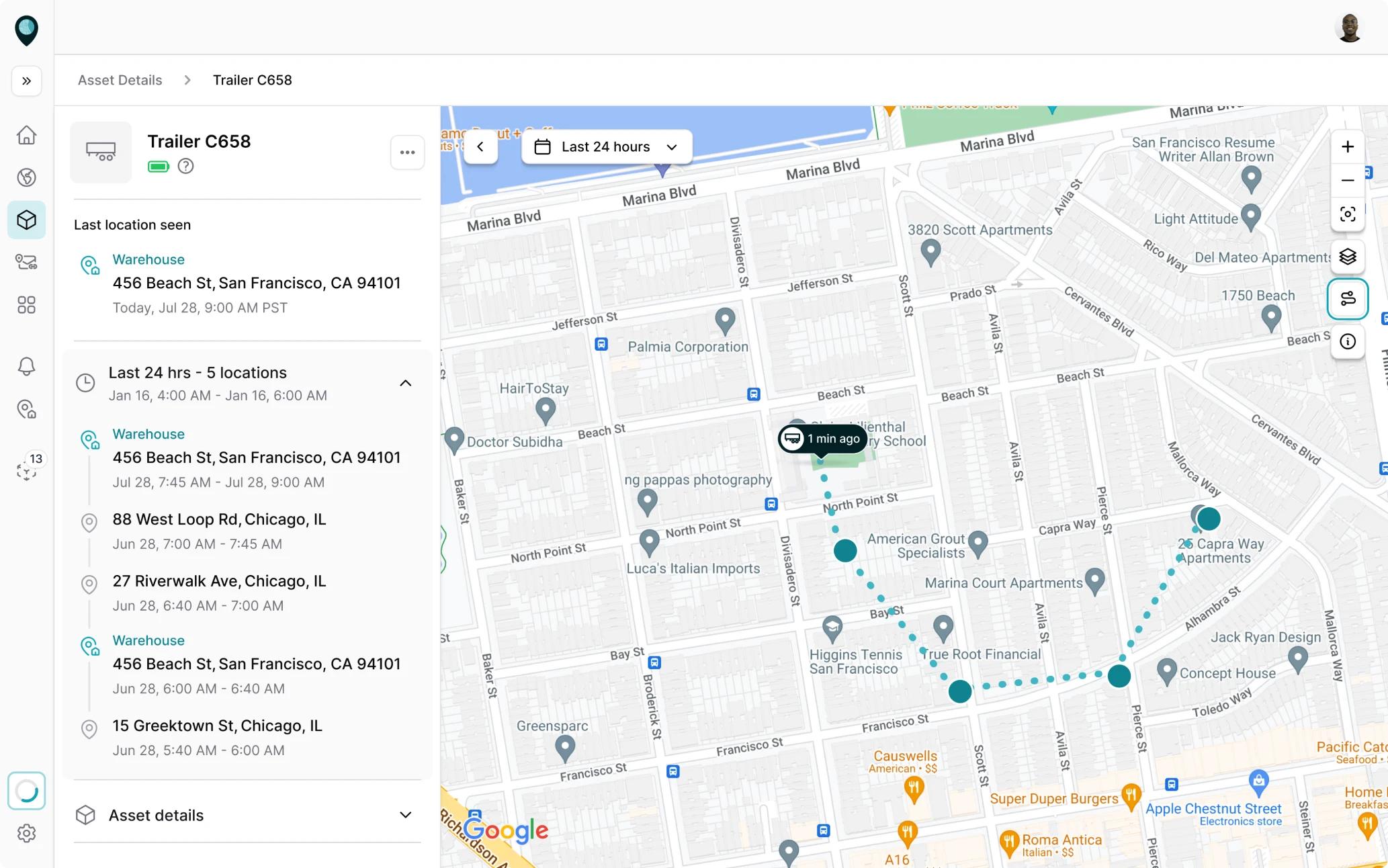Open the map info icon
This screenshot has width=1388, height=868.
(x=1348, y=342)
